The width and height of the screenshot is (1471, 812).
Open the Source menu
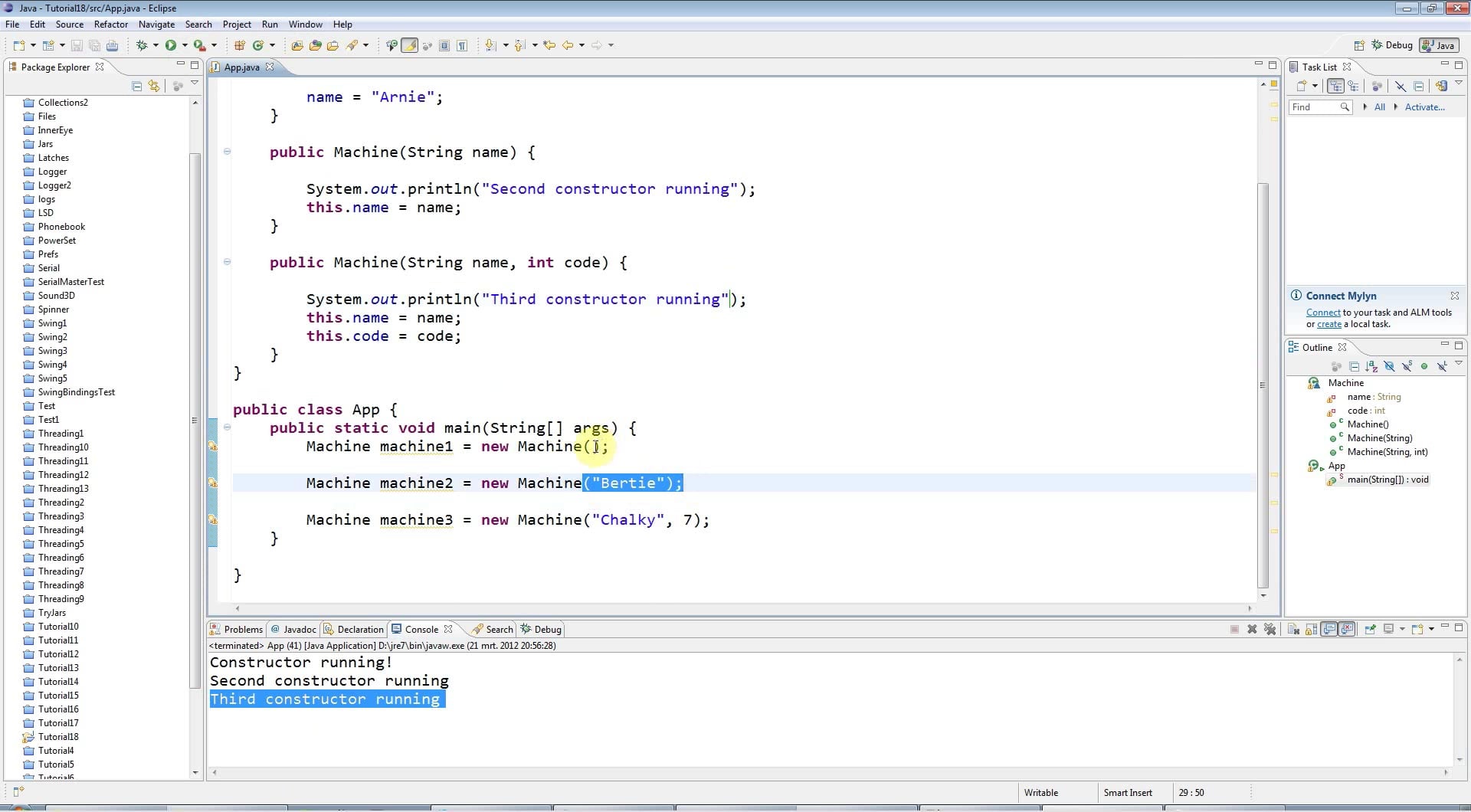coord(70,25)
